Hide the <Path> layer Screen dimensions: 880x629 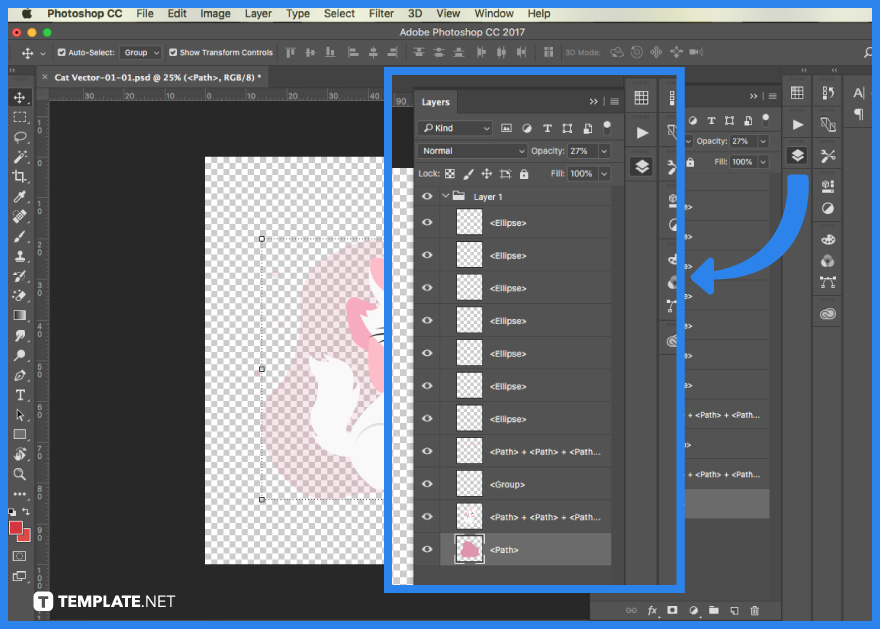(427, 549)
